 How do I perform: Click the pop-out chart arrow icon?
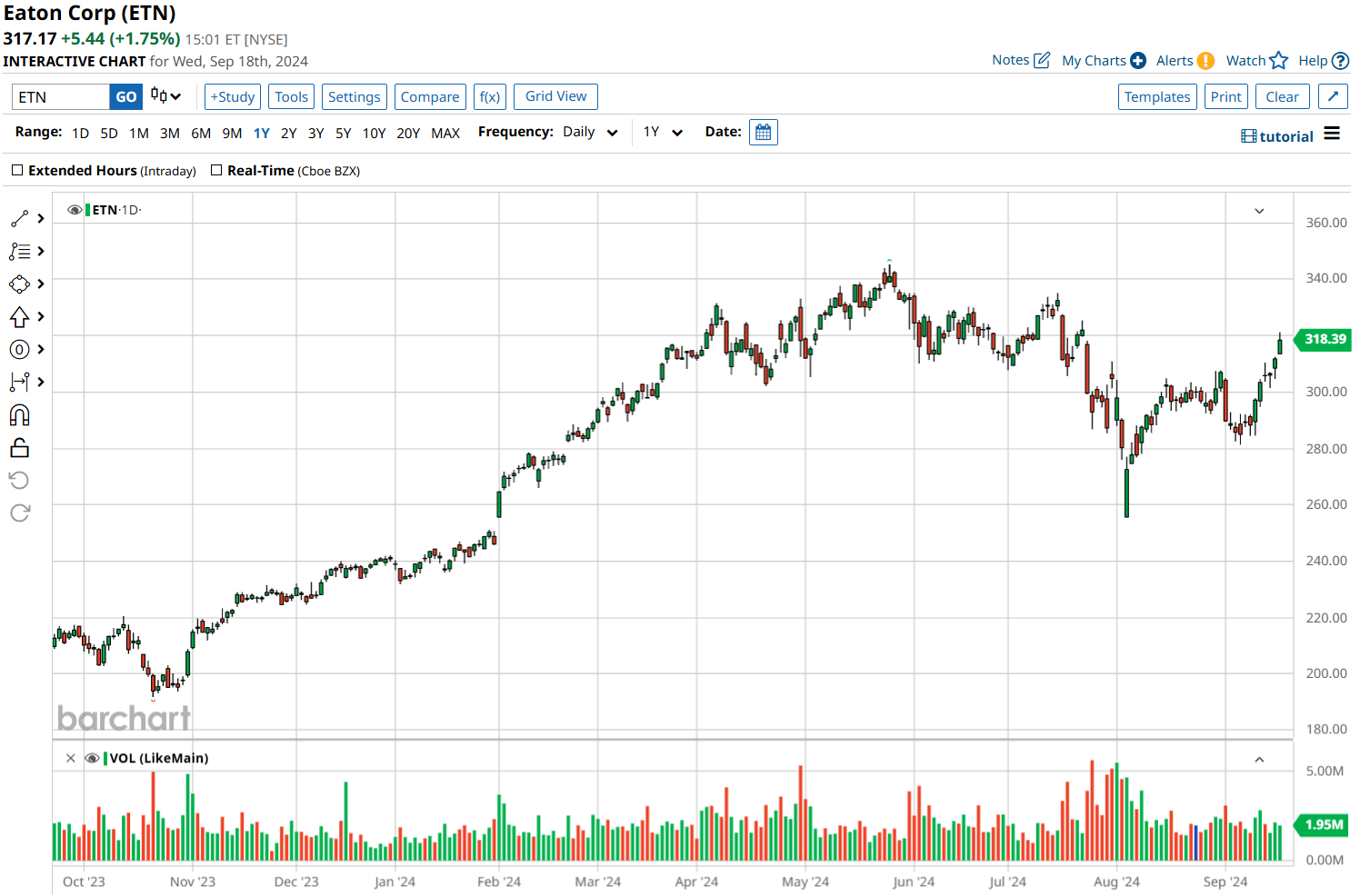pyautogui.click(x=1333, y=97)
